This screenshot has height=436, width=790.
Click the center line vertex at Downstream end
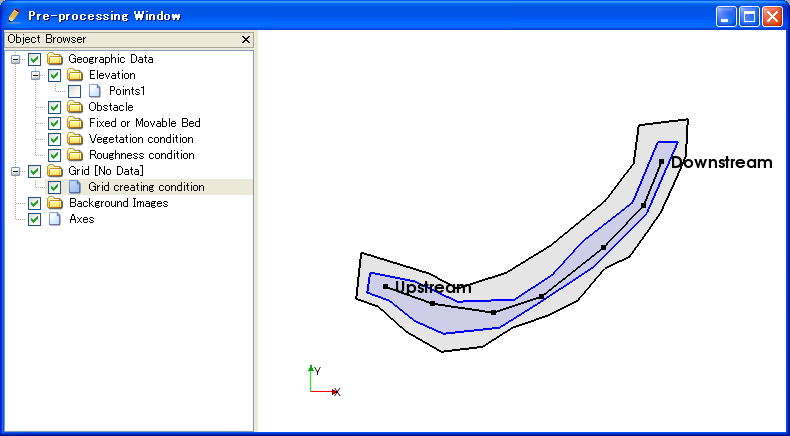661,162
